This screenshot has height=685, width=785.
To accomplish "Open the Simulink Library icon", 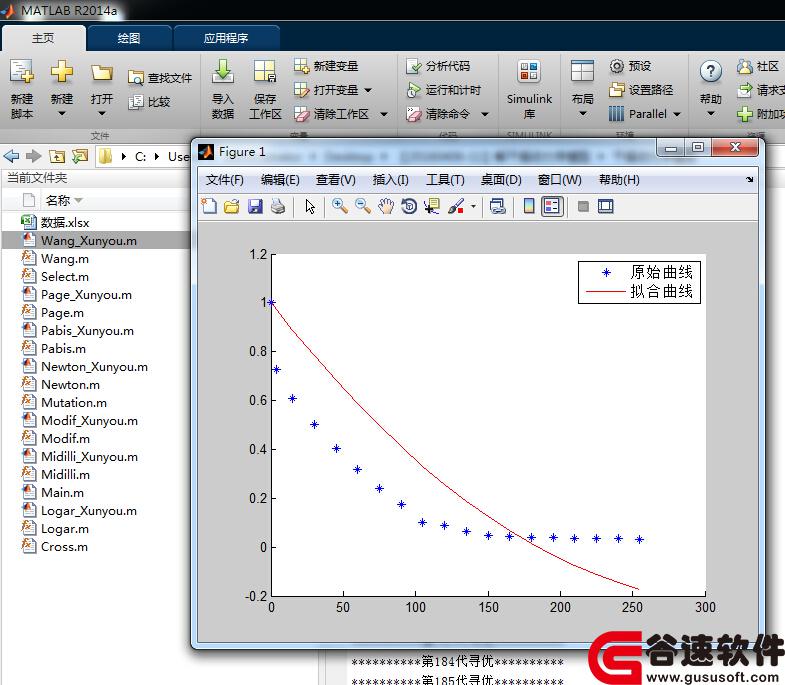I will pos(529,71).
